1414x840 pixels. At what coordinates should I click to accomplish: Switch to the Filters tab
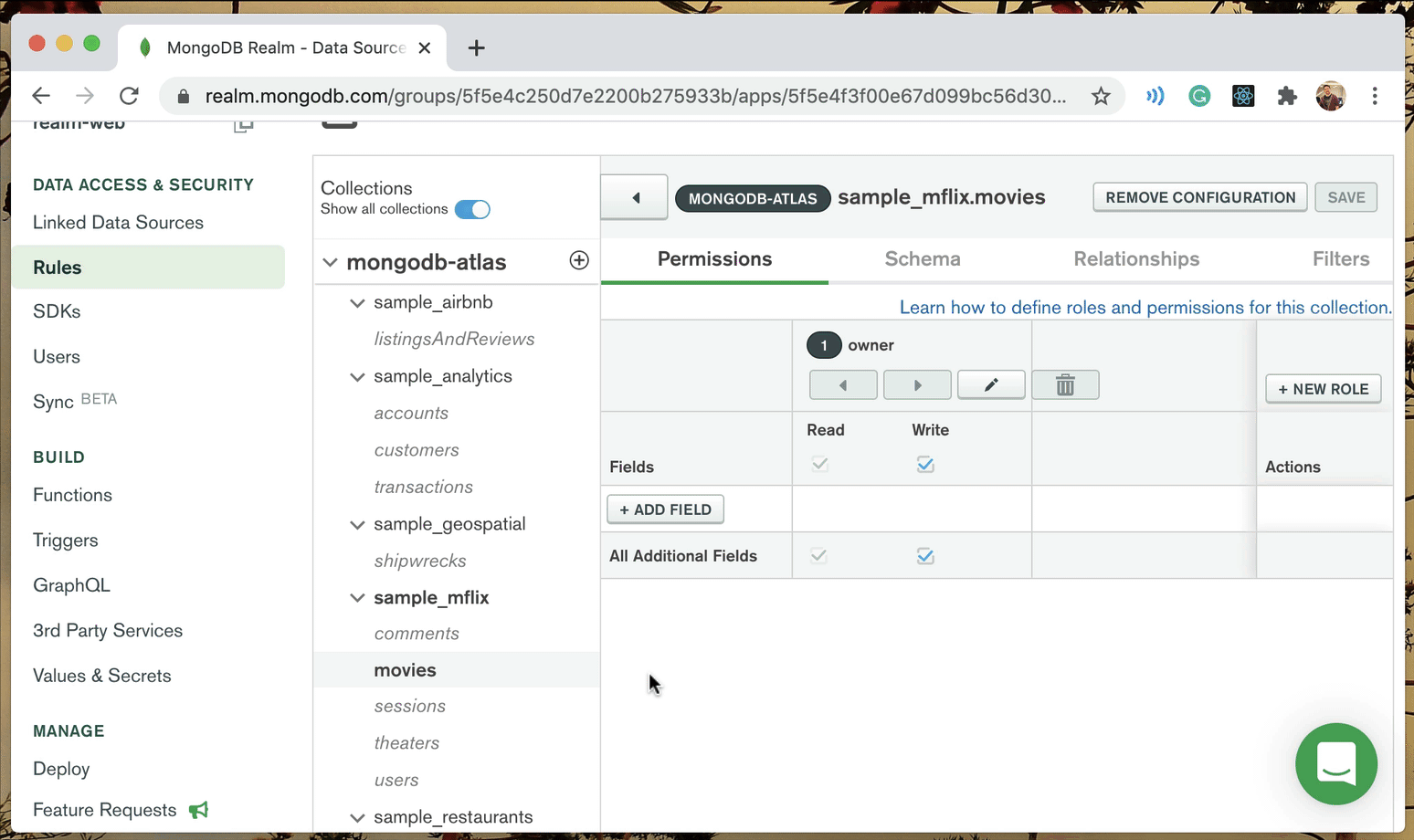click(x=1341, y=259)
